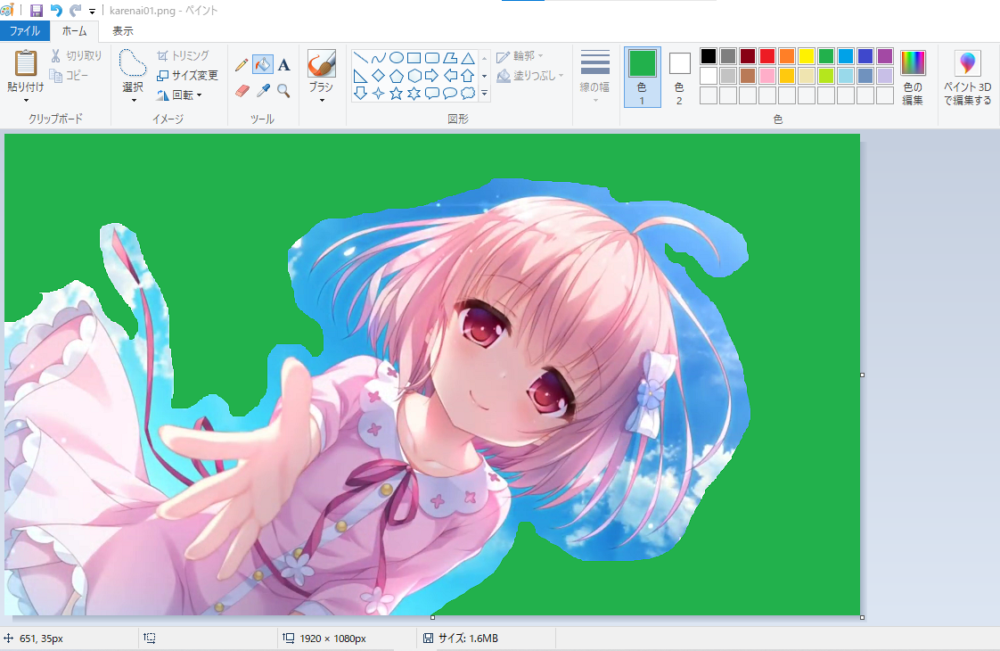Click the canvas right-edge resize handle
This screenshot has width=1000, height=651.
[862, 375]
